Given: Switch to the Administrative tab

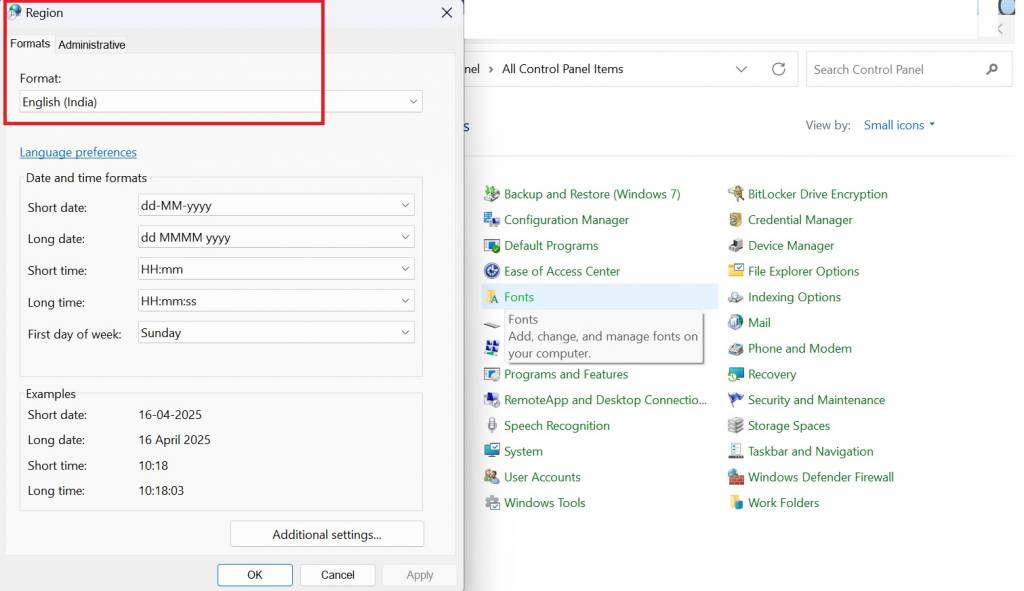Looking at the screenshot, I should [x=92, y=45].
